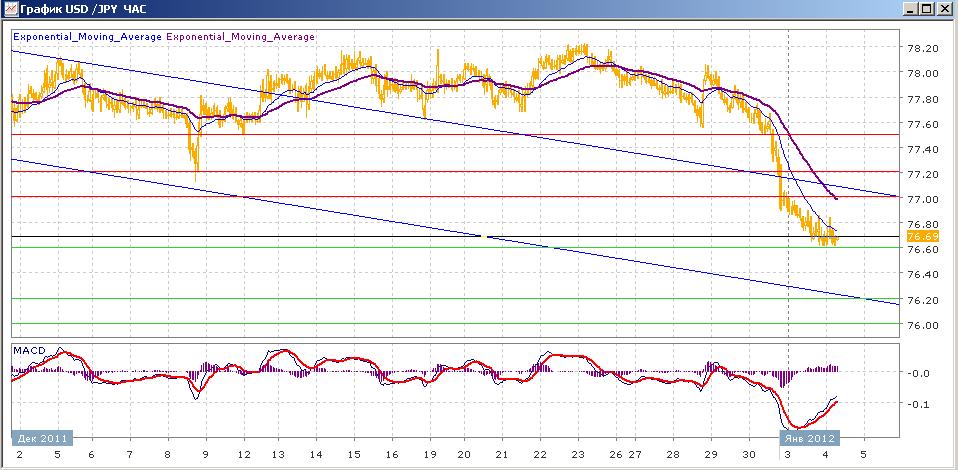The image size is (959, 470).
Task: Click the chart icon in the title bar
Action: [x=10, y=9]
